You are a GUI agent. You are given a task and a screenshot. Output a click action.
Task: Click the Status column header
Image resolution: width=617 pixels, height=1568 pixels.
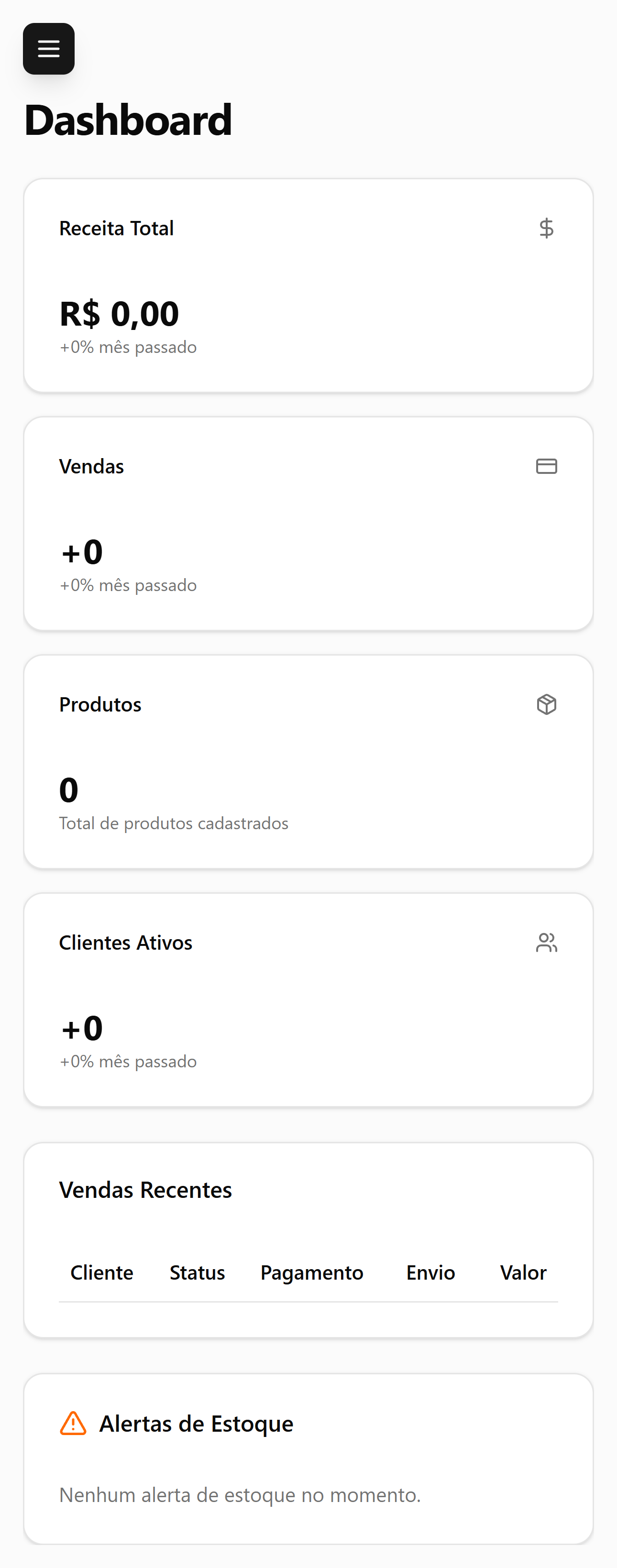pos(198,1273)
